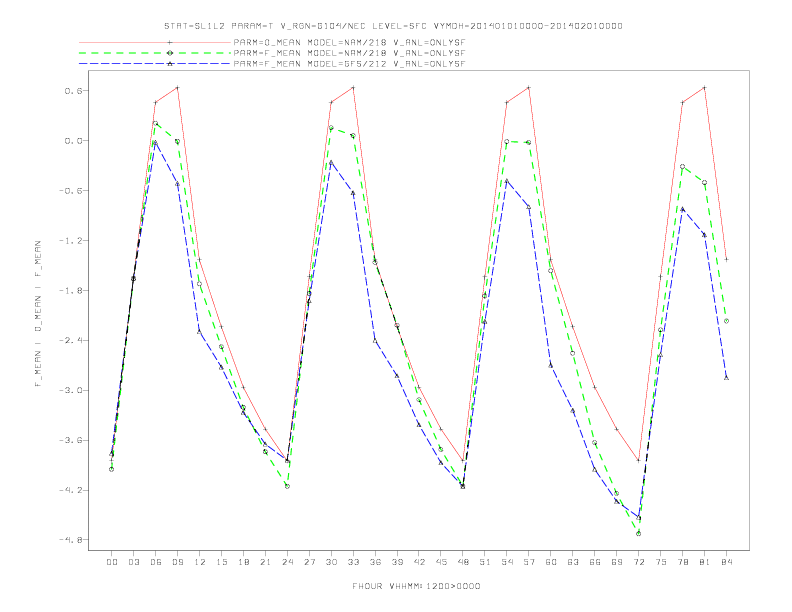Click the y-axis tick label -1.2
The height and width of the screenshot is (612, 792).
70,241
